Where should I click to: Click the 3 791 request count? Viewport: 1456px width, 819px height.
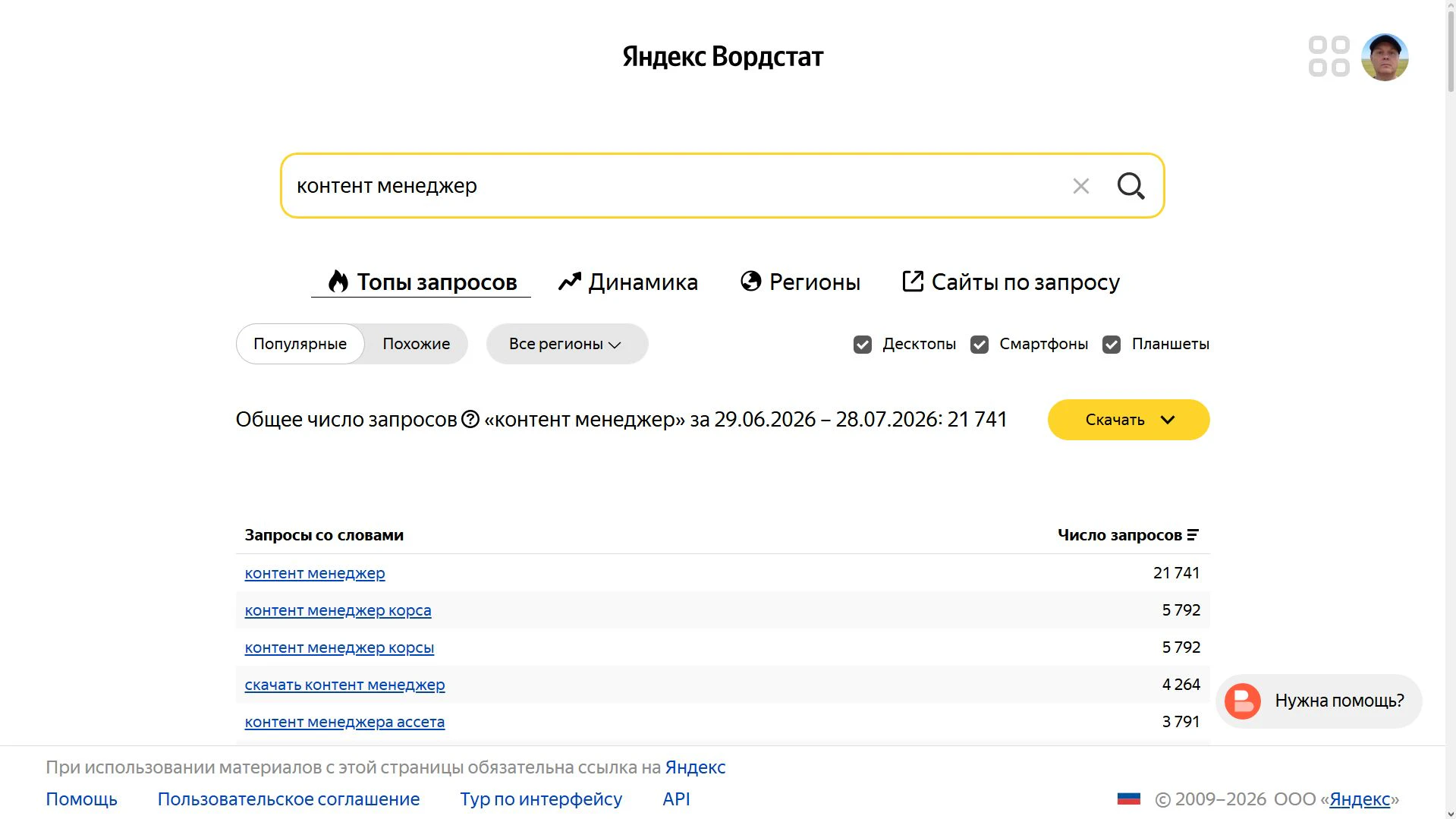click(x=1181, y=722)
